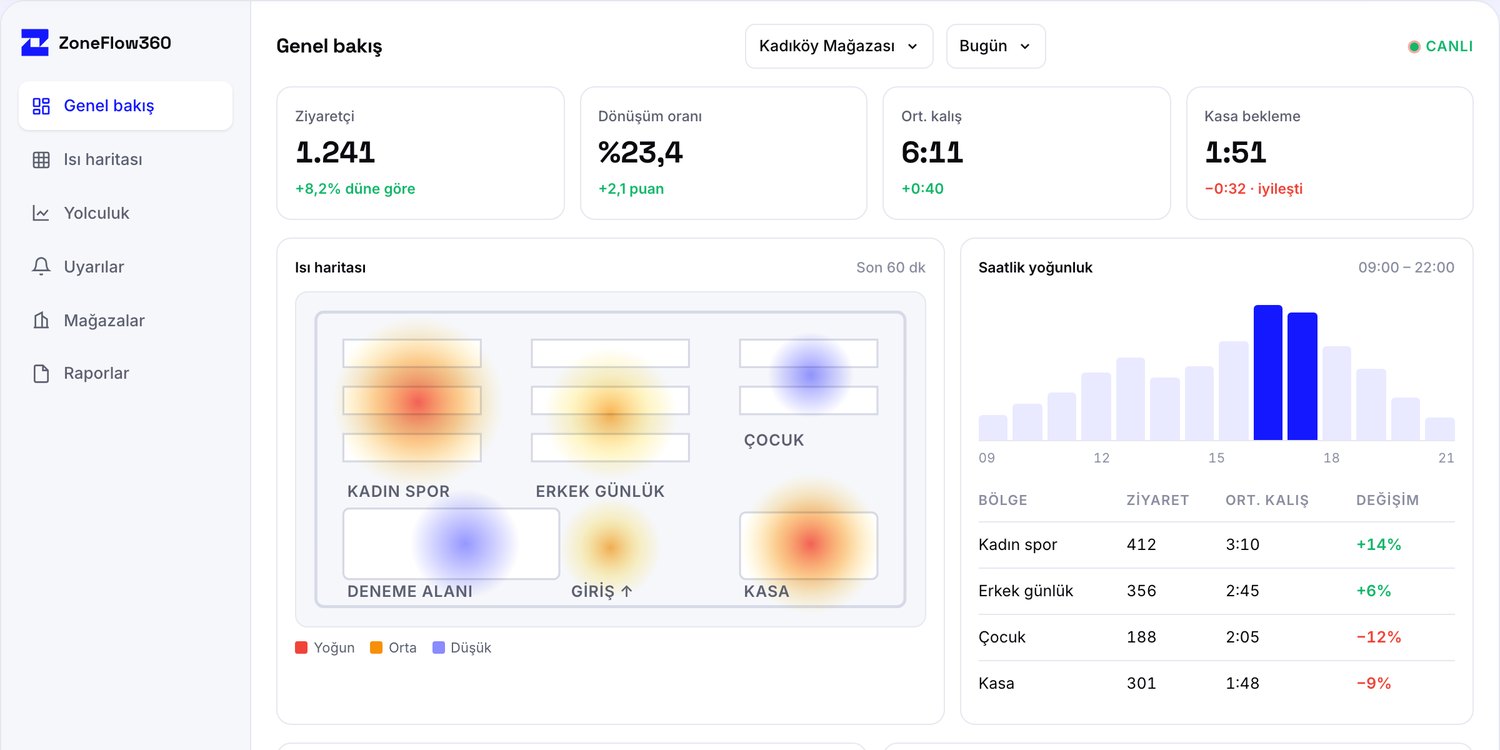1500x750 pixels.
Task: Open the Kadıköy Mağazası store dropdown
Action: pos(839,46)
